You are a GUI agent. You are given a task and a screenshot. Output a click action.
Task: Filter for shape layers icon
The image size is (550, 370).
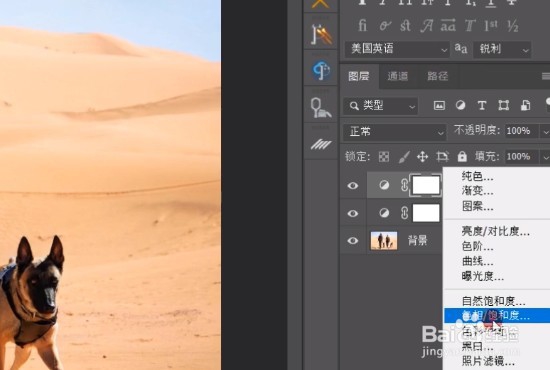coord(504,105)
